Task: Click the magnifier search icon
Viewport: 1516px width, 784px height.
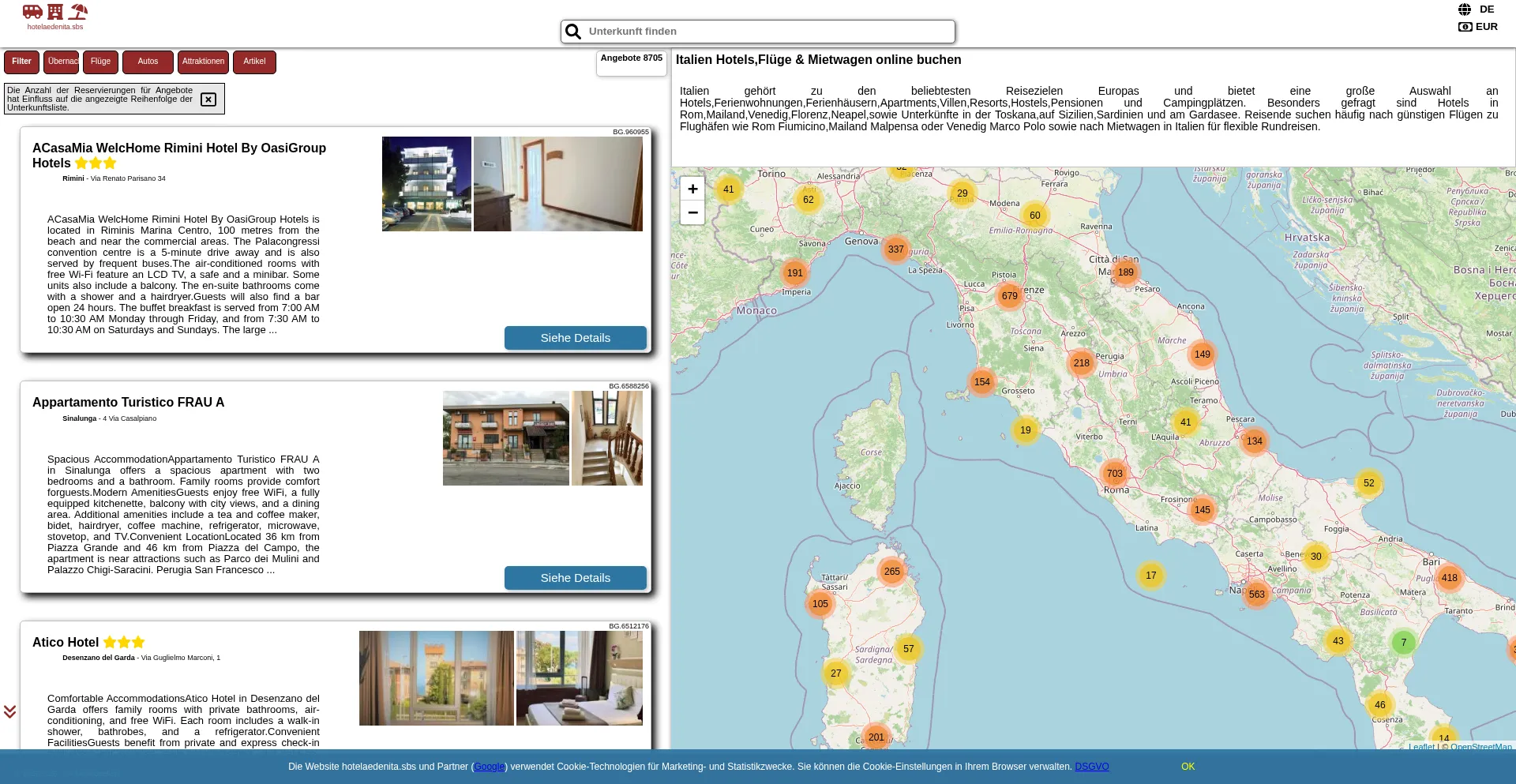Action: coord(573,32)
